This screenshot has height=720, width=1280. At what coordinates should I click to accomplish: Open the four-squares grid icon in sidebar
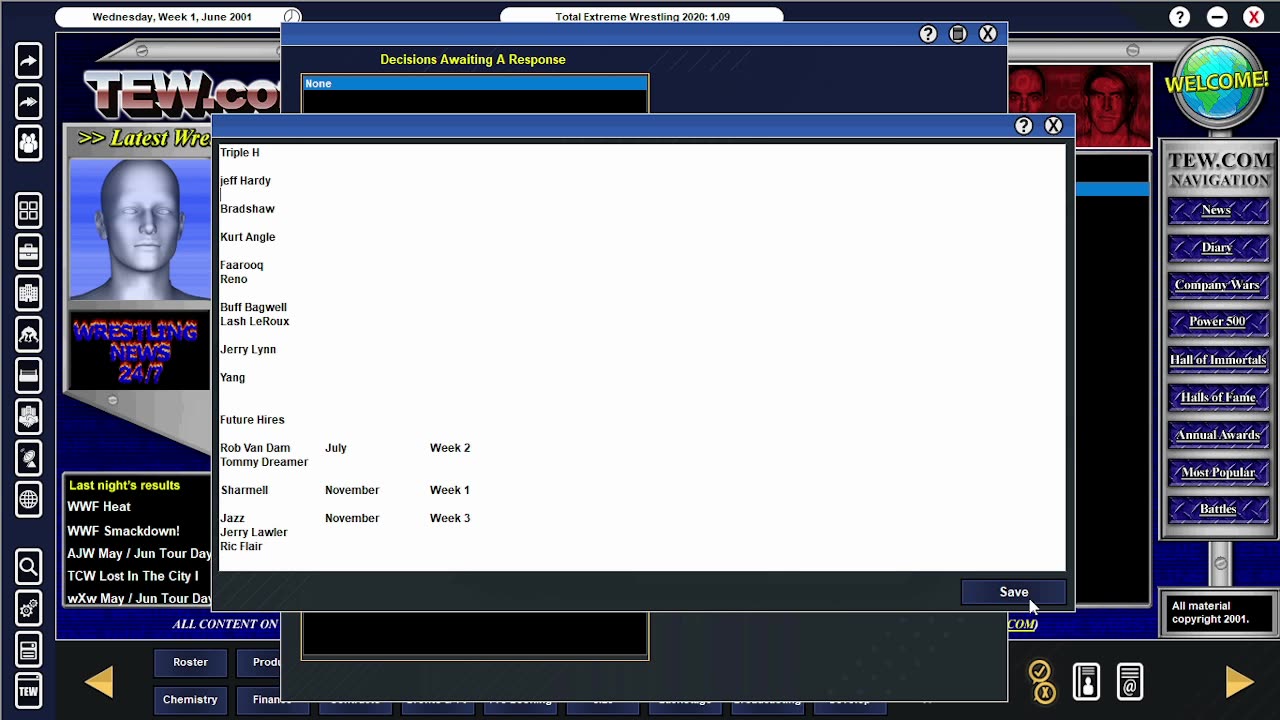28,210
